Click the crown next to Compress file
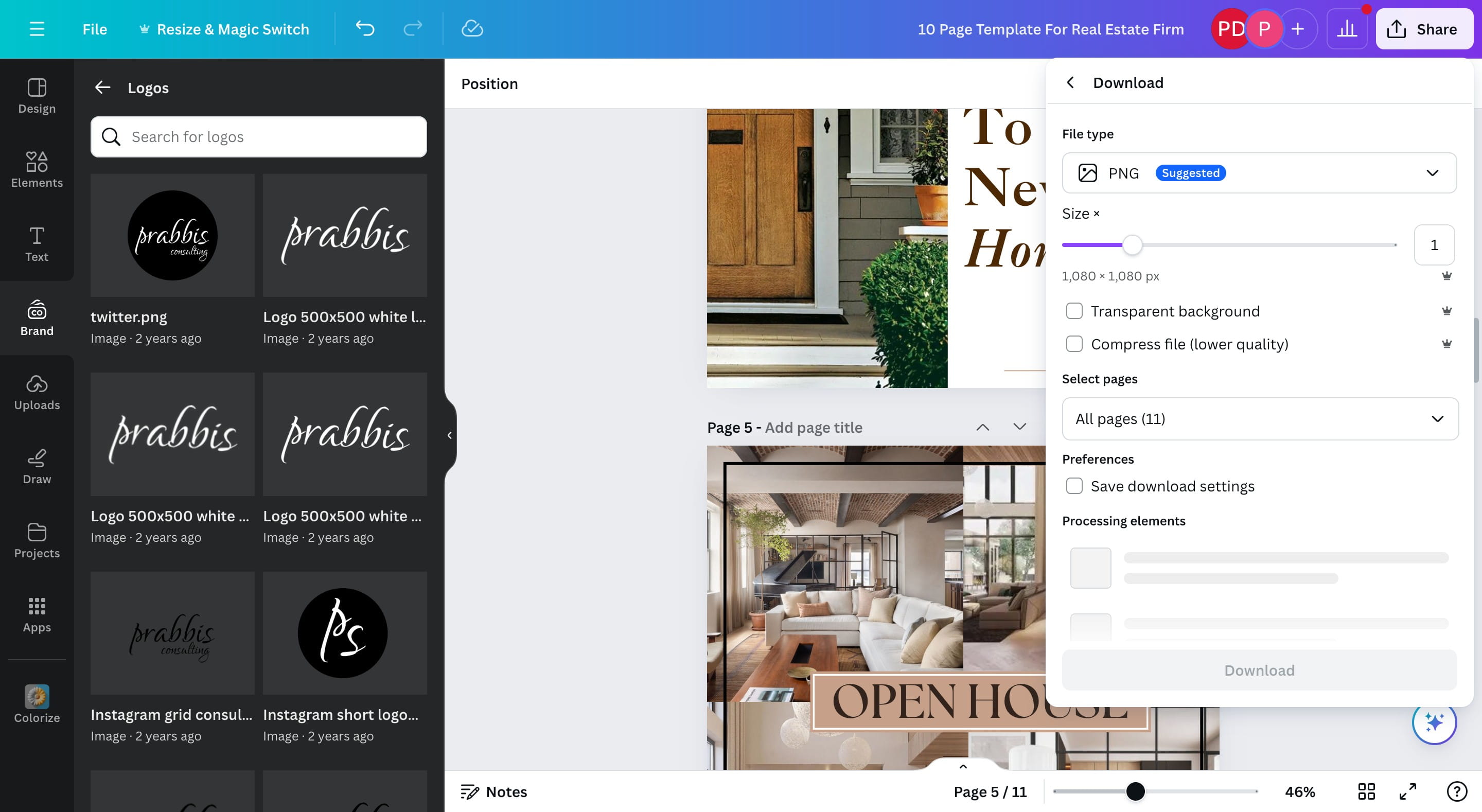This screenshot has width=1482, height=812. 1446,344
